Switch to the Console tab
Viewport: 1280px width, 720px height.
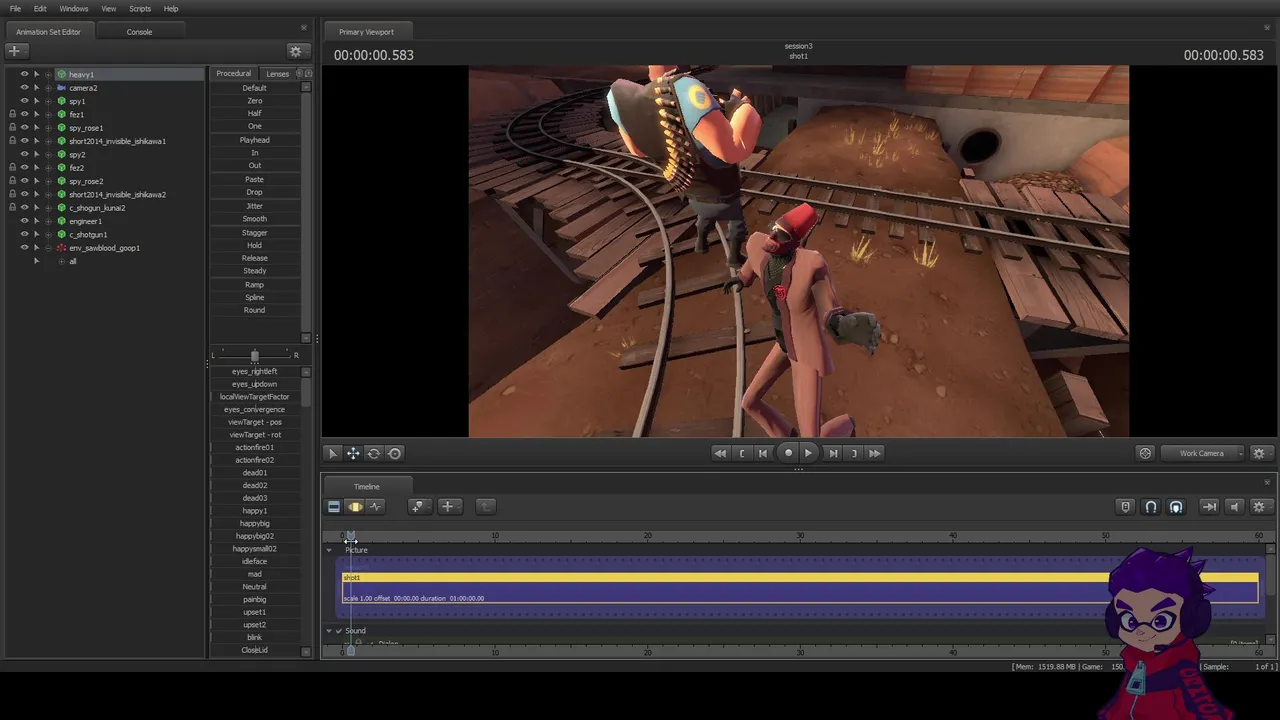tap(139, 32)
